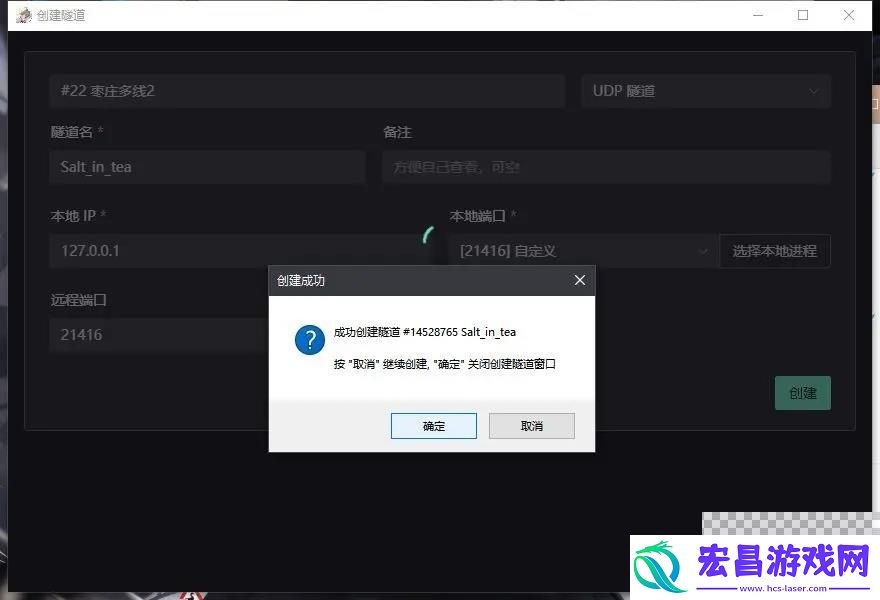Click the 按 "取消" 继续创建 instruction text

point(444,364)
